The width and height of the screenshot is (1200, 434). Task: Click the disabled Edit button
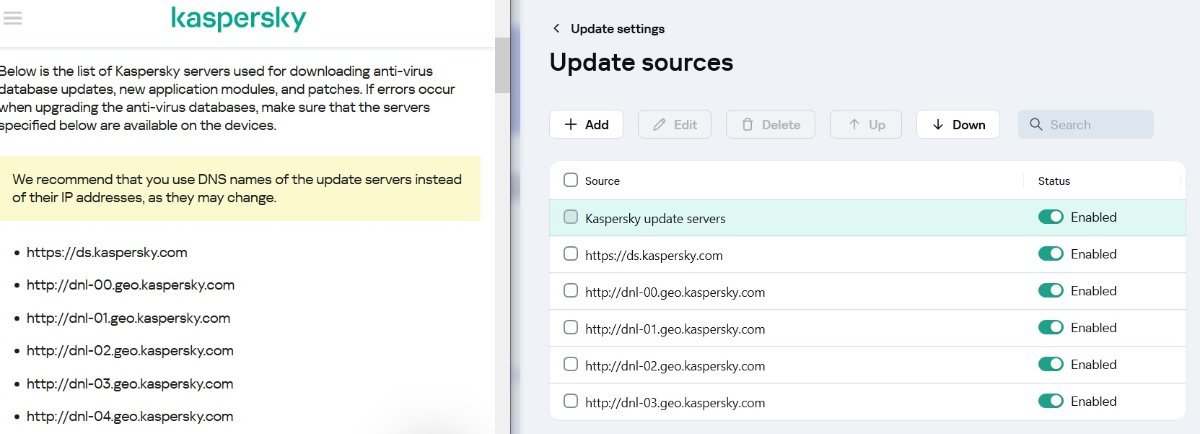click(x=674, y=125)
